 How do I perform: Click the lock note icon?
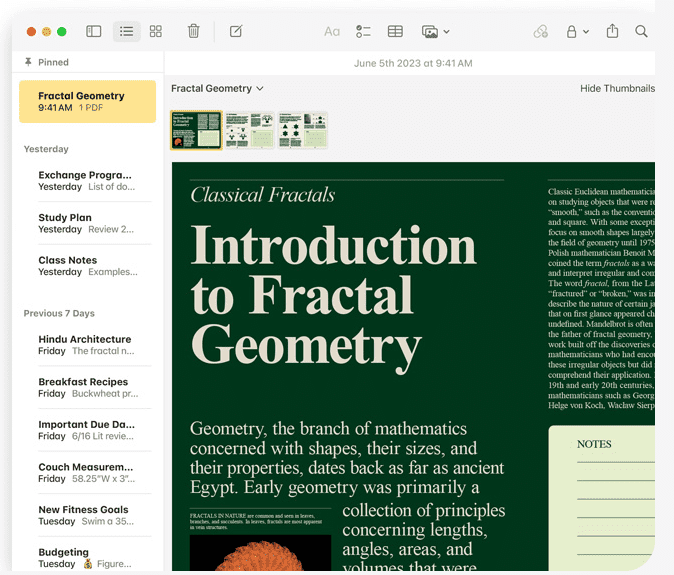click(x=571, y=31)
